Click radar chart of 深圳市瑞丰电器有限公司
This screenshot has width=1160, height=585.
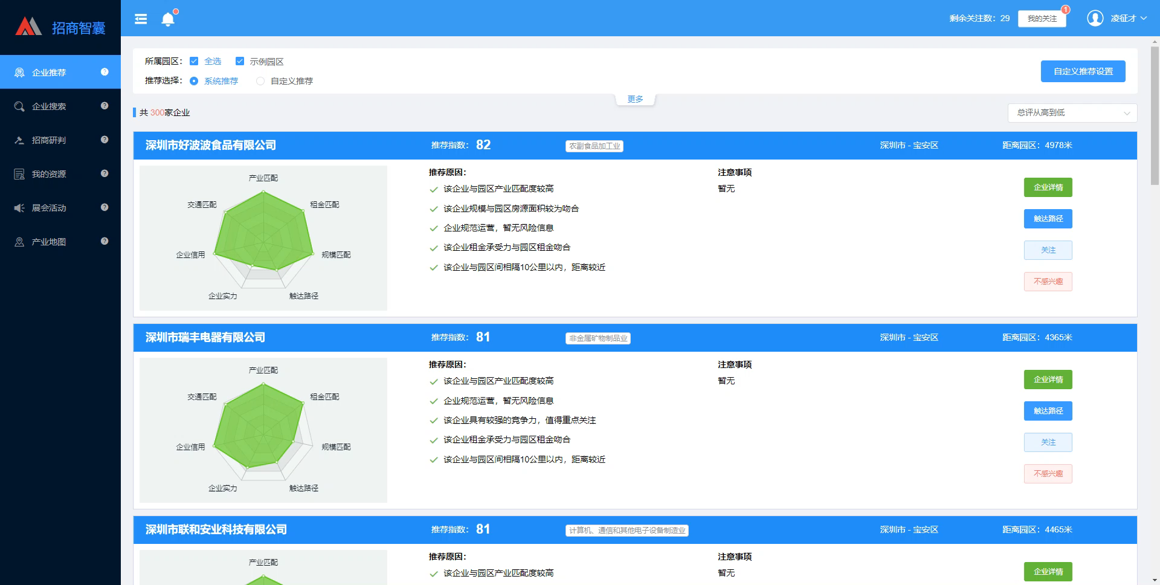click(263, 428)
